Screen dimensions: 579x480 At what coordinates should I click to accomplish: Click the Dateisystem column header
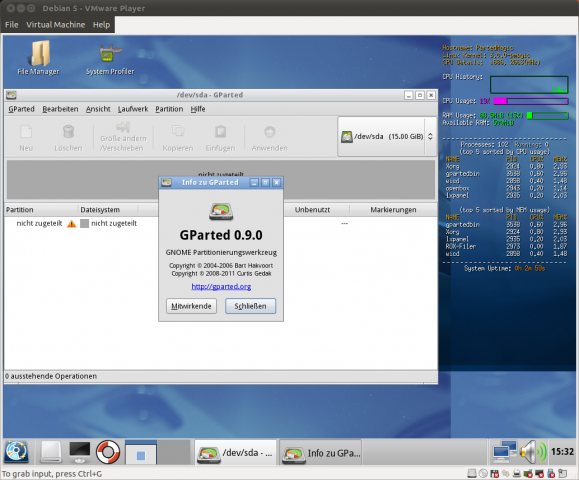click(x=108, y=210)
